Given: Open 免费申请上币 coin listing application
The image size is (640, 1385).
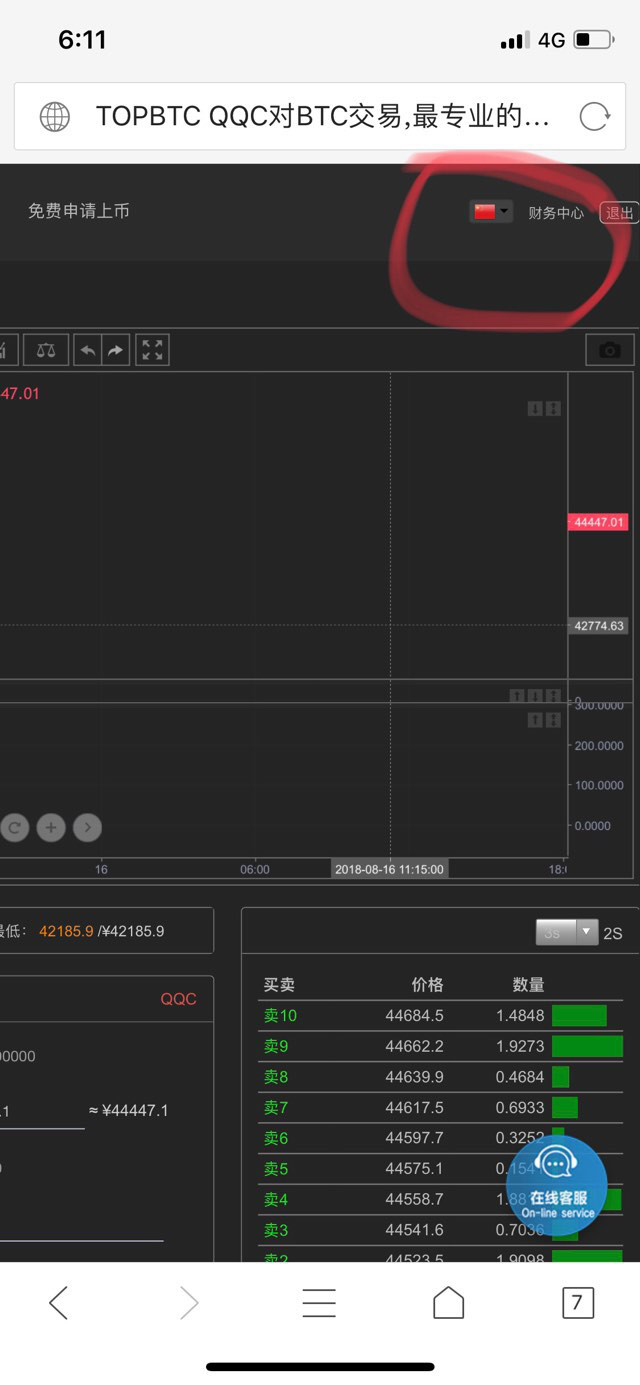Looking at the screenshot, I should click(79, 211).
